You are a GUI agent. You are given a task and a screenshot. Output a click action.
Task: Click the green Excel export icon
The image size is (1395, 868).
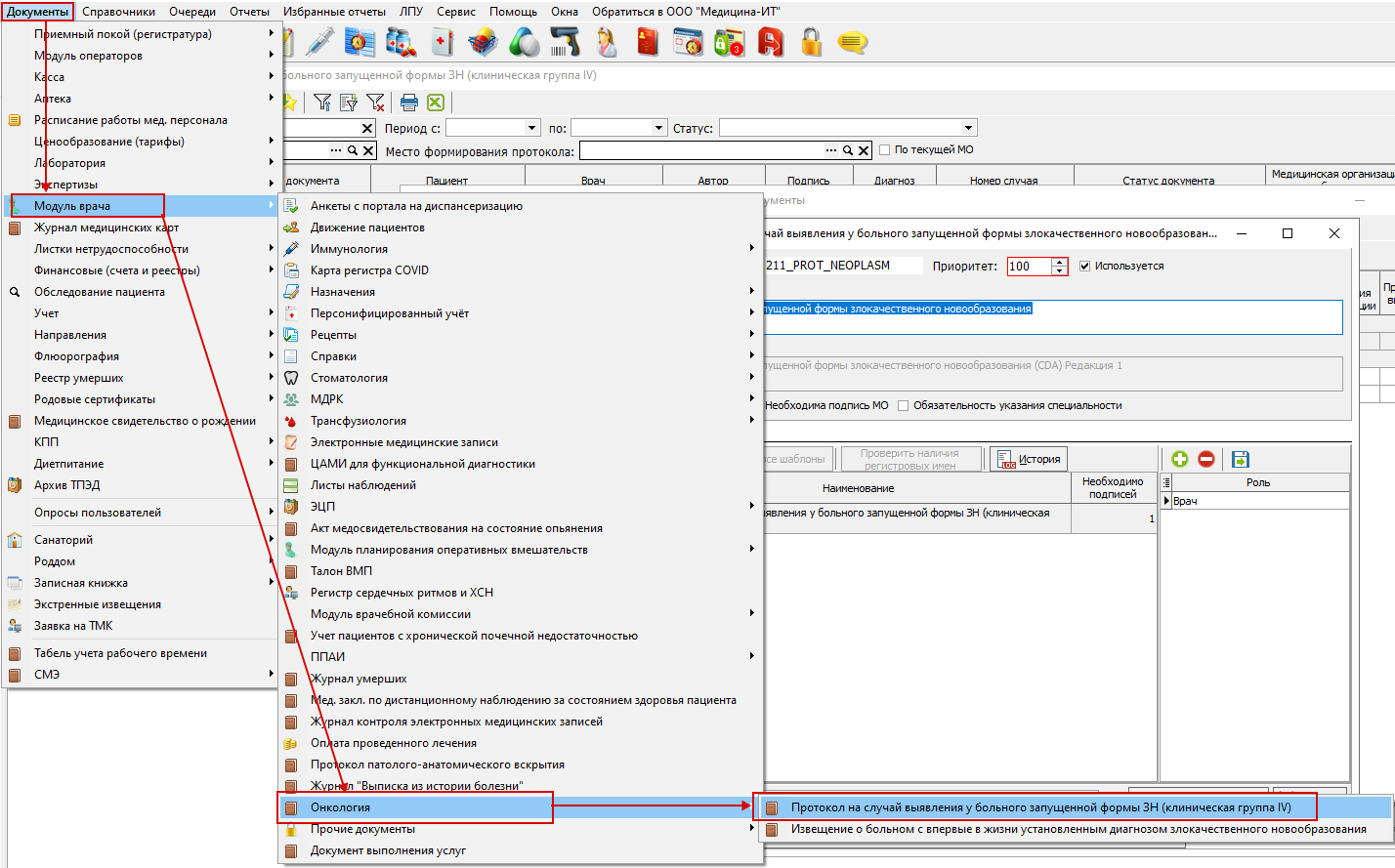pos(436,103)
